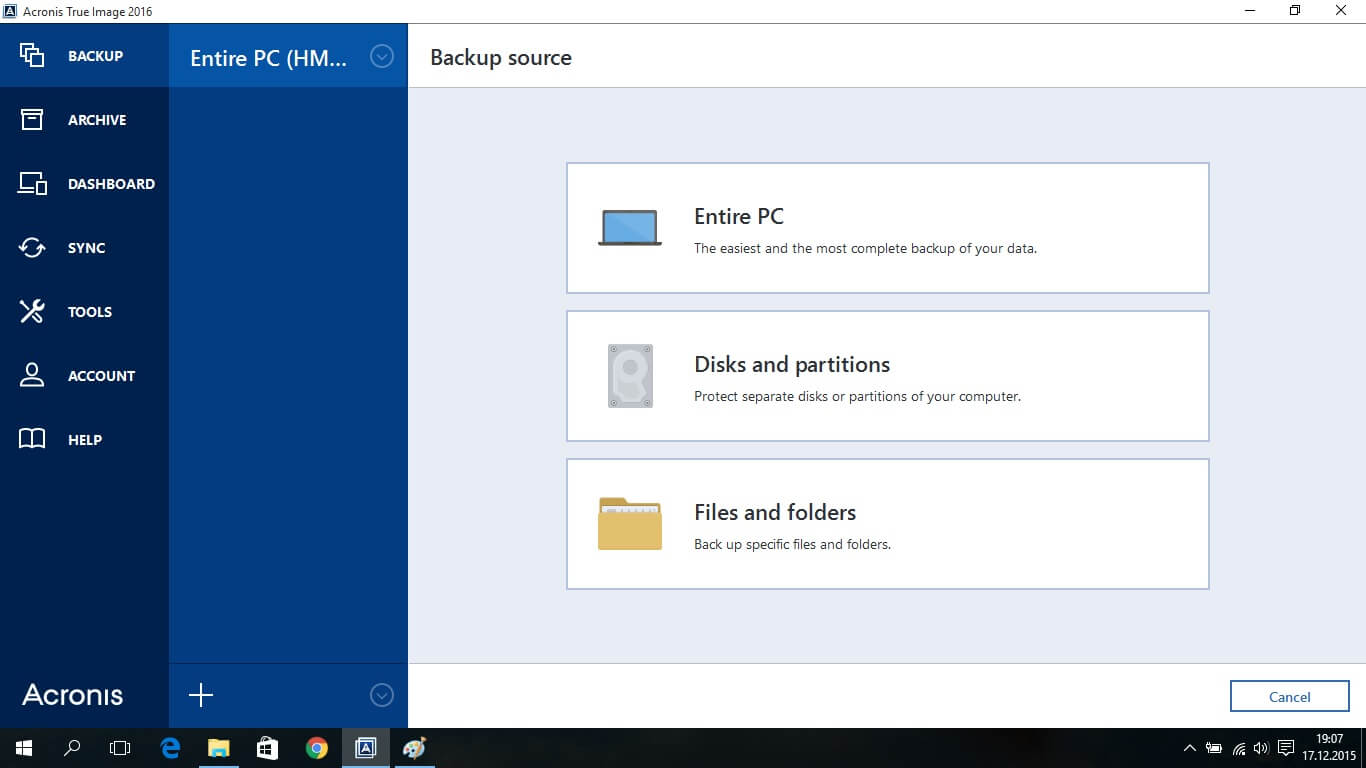Open the Sync section icon

tap(32, 248)
